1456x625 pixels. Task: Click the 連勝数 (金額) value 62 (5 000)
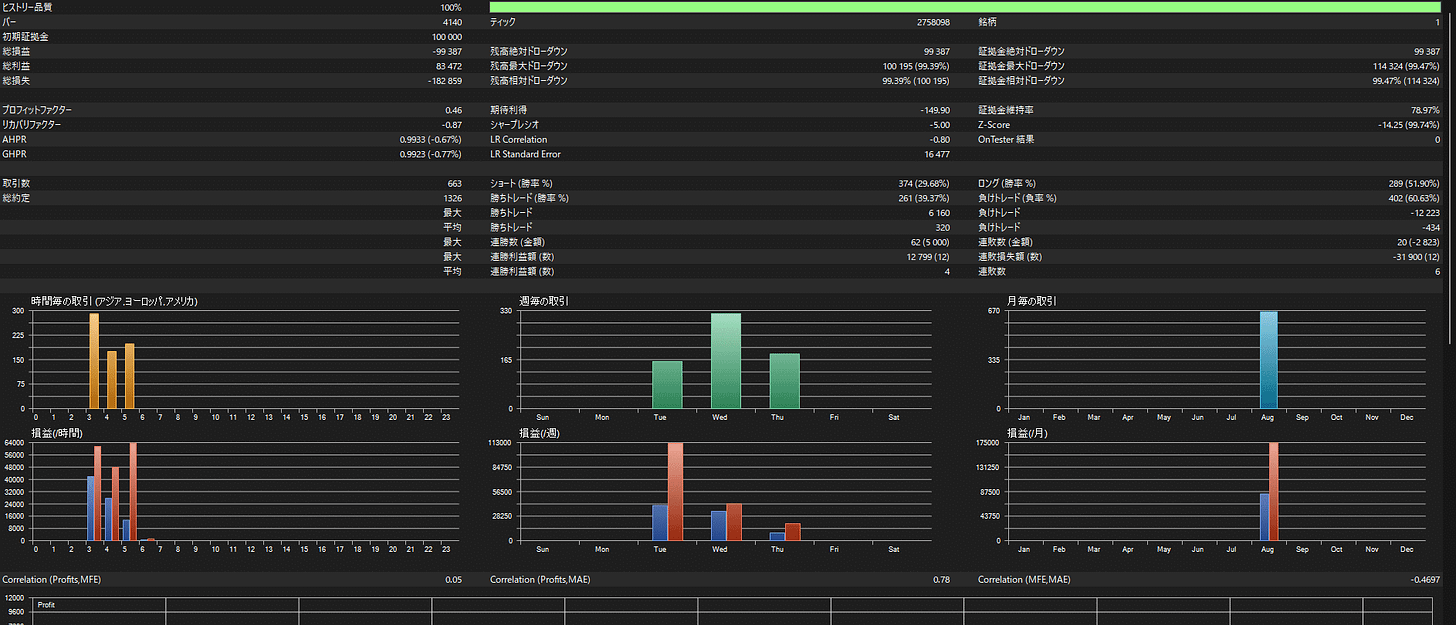click(929, 242)
